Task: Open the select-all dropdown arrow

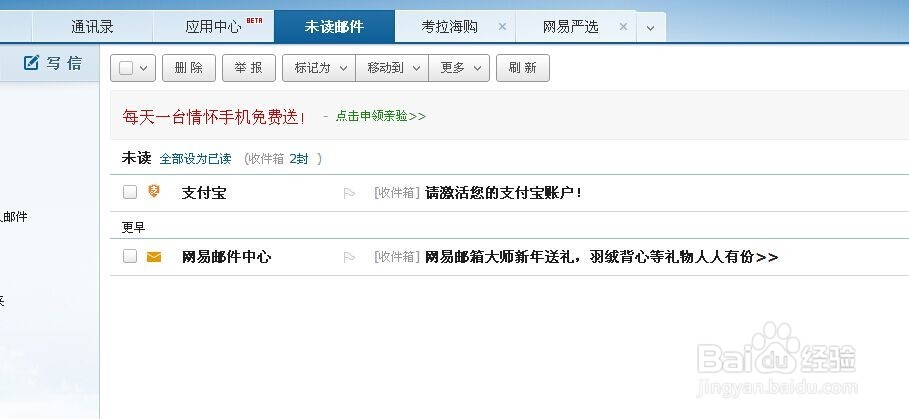Action: coord(144,68)
